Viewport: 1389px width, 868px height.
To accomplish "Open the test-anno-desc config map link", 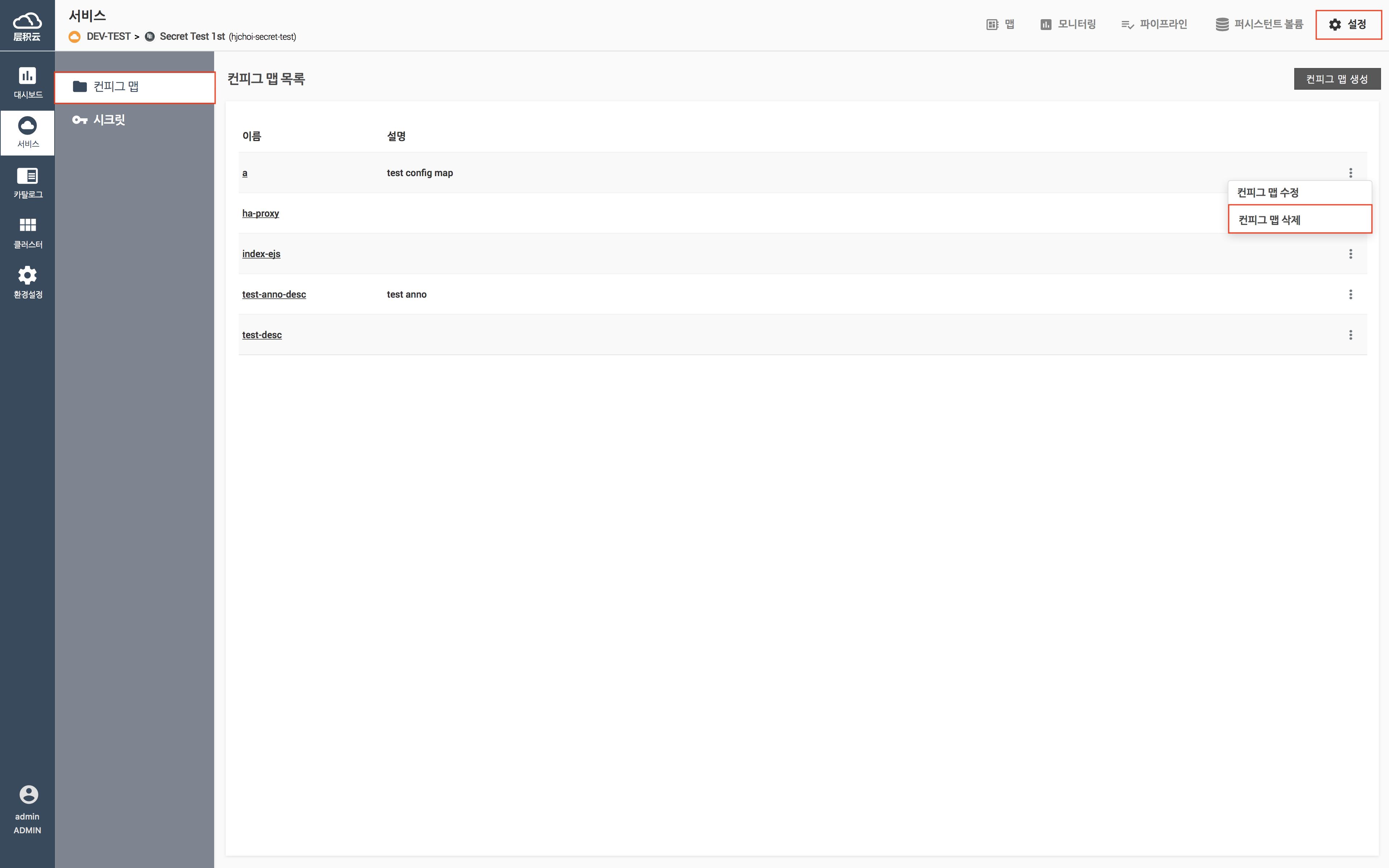I will [x=274, y=294].
